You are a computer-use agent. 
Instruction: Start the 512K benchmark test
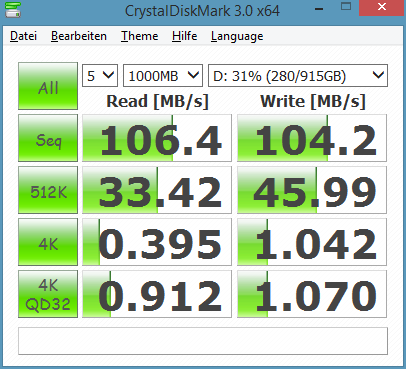48,190
